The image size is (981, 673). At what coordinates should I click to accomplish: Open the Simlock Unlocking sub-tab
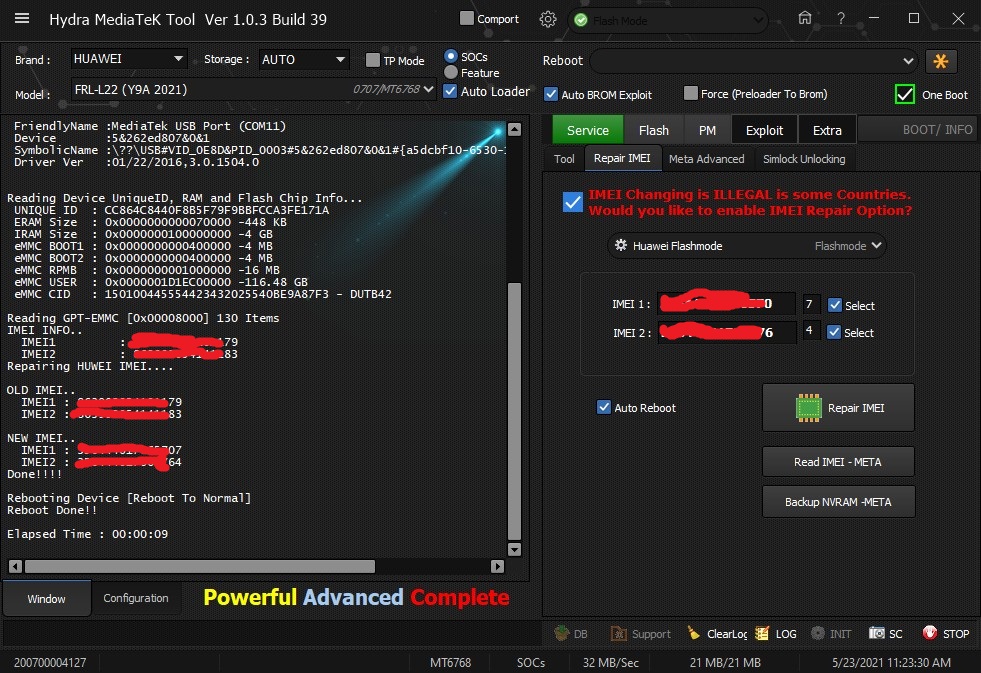pos(804,159)
